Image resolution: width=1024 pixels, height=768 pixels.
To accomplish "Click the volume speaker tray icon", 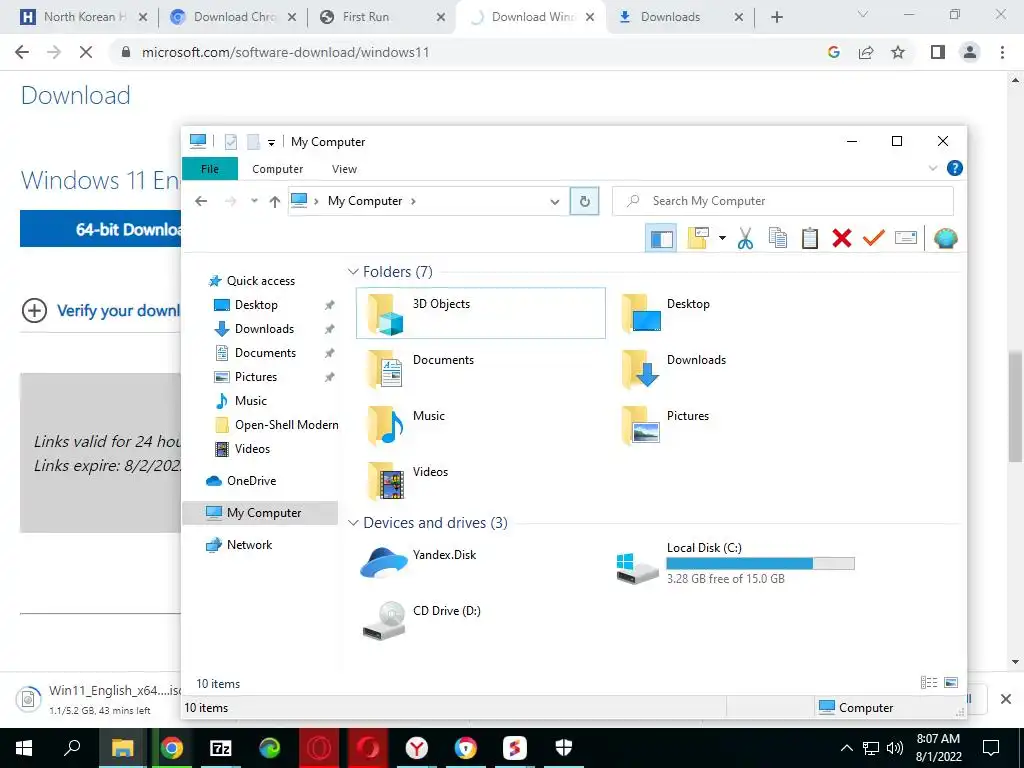I will click(895, 748).
